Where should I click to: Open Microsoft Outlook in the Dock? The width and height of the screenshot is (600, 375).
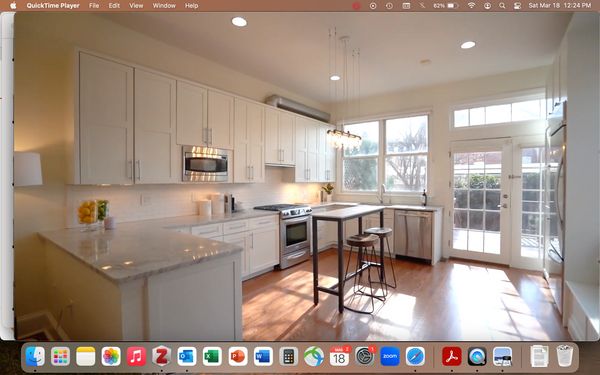[x=187, y=357]
